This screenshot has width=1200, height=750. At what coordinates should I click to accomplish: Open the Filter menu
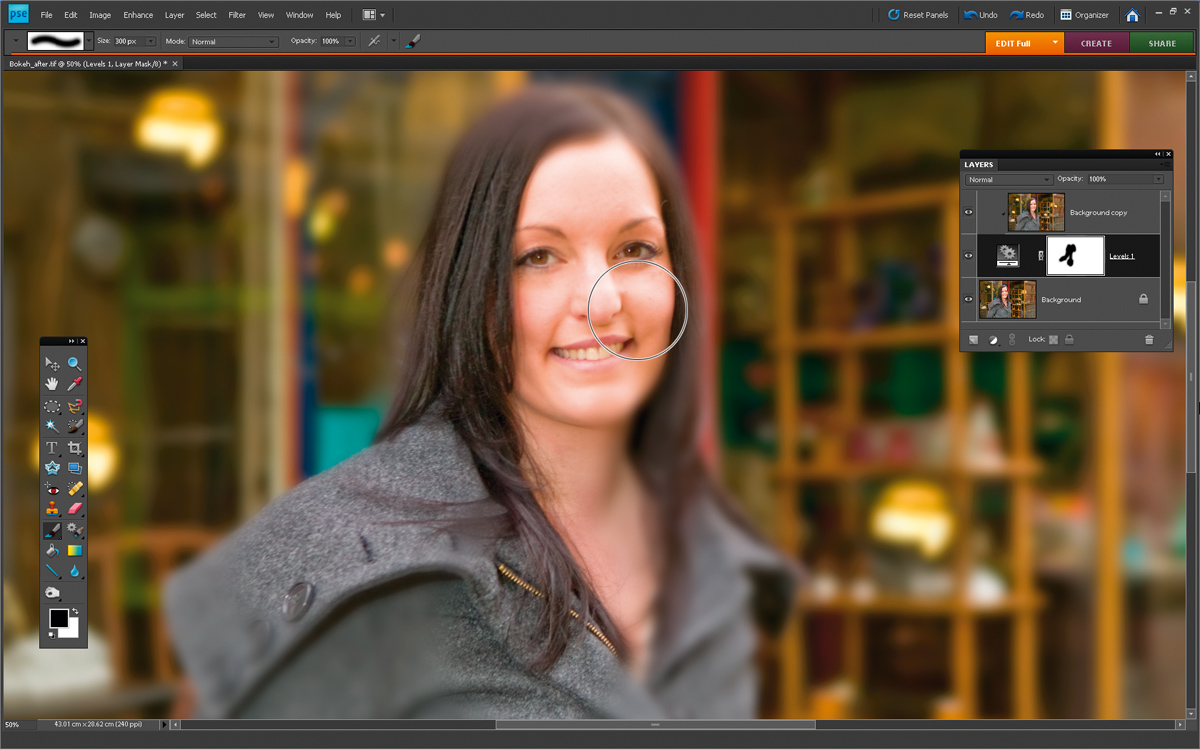point(237,15)
